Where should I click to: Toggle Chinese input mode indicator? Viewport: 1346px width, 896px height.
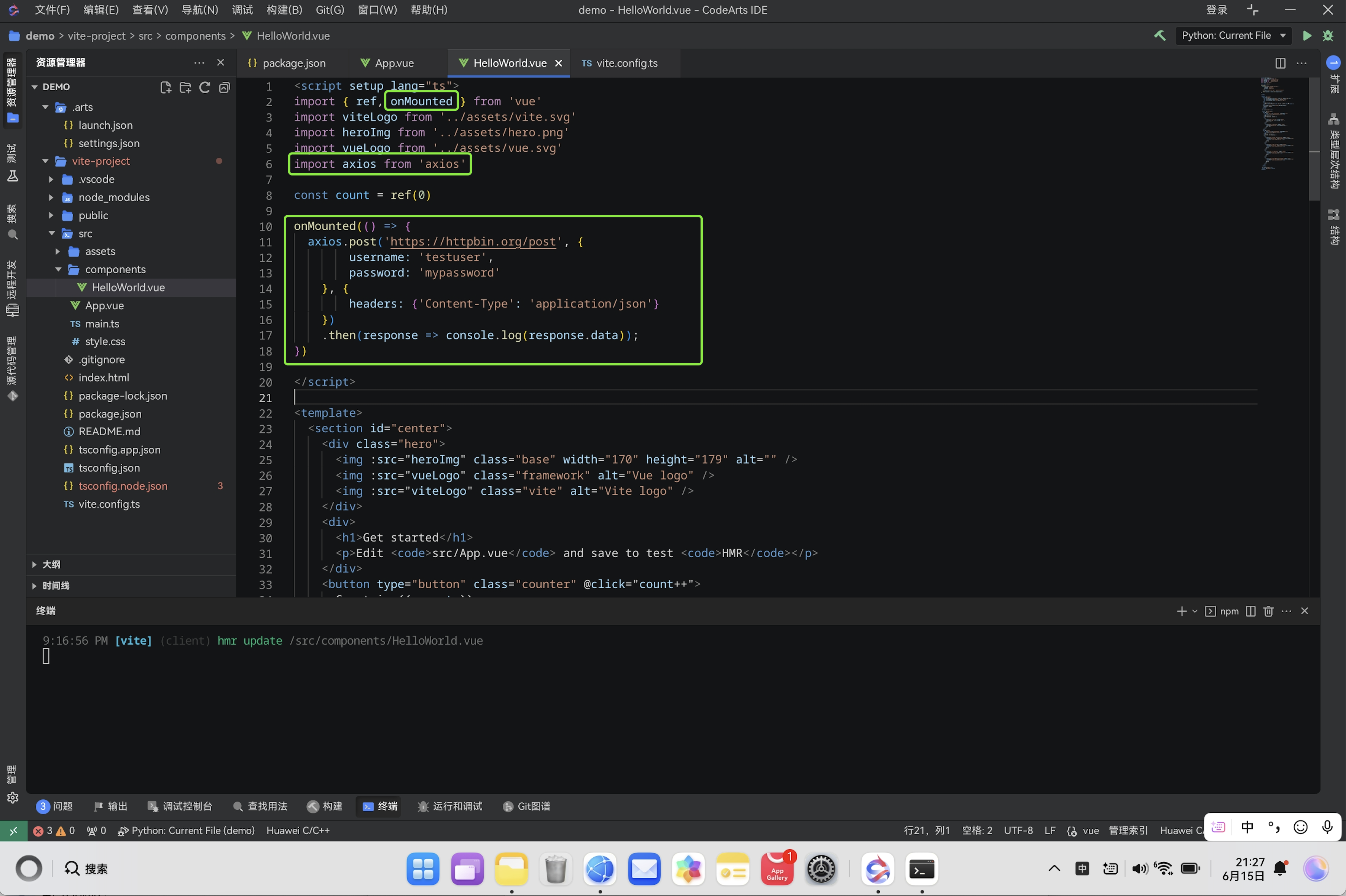pyautogui.click(x=1247, y=827)
